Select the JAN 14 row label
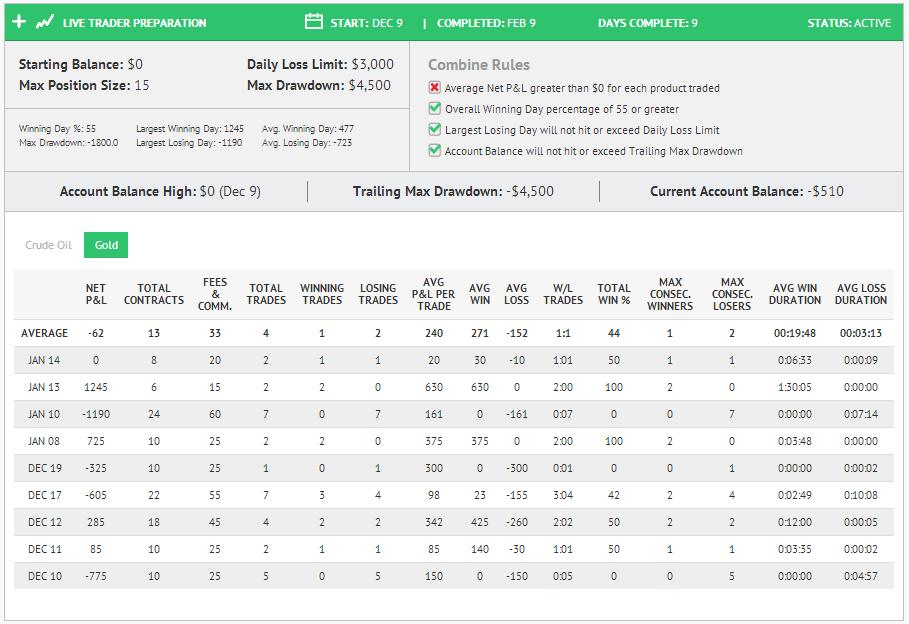909x624 pixels. point(44,360)
